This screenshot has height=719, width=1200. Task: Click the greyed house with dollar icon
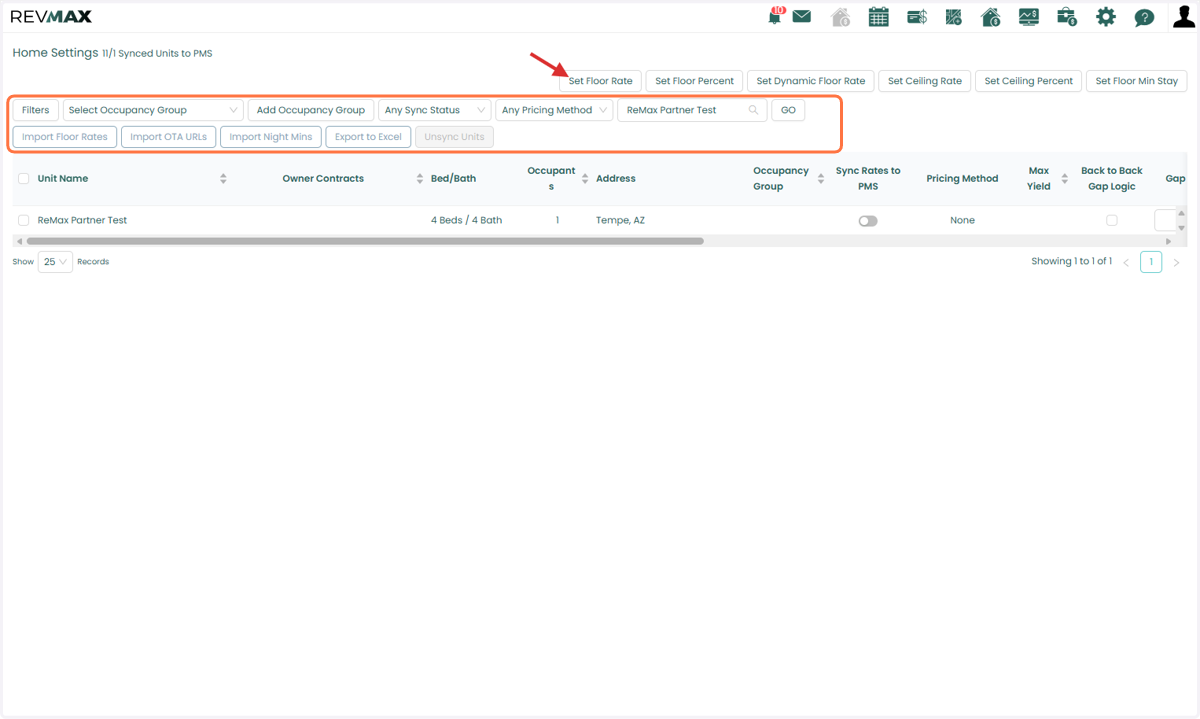tap(841, 17)
